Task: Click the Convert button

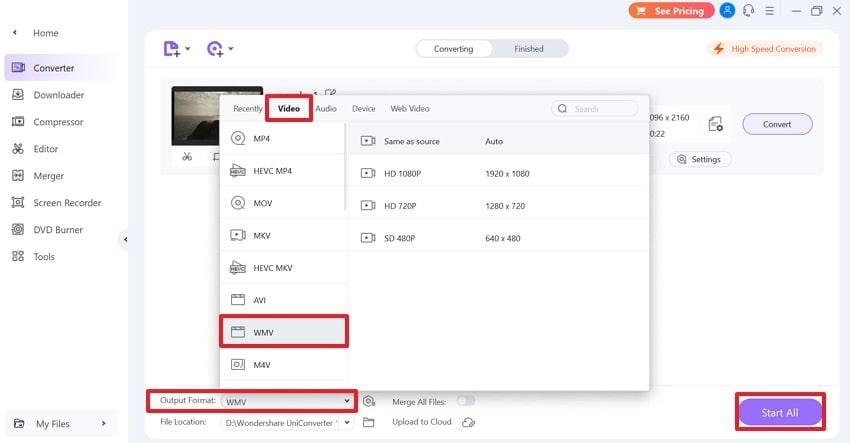Action: pyautogui.click(x=777, y=124)
